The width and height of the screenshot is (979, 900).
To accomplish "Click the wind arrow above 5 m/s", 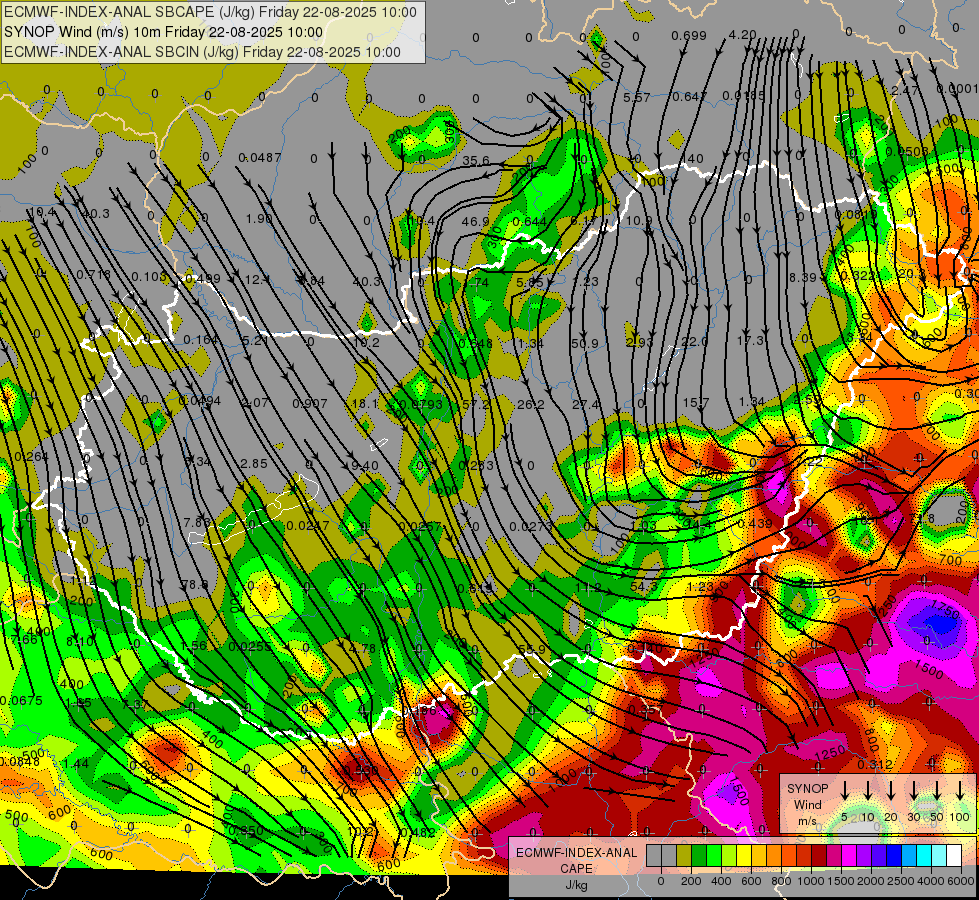I will pos(845,791).
